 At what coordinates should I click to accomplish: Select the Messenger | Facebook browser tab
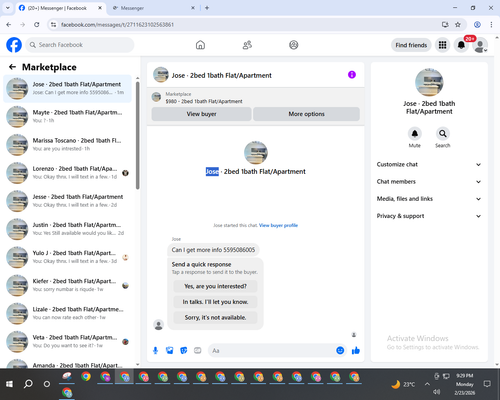pos(60,8)
